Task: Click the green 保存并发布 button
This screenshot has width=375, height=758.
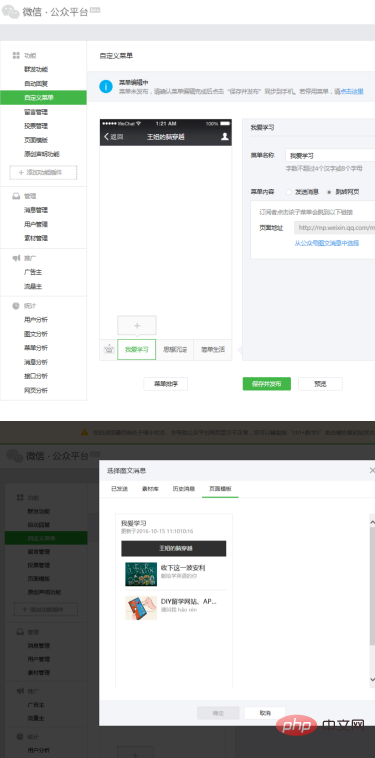Action: point(267,384)
